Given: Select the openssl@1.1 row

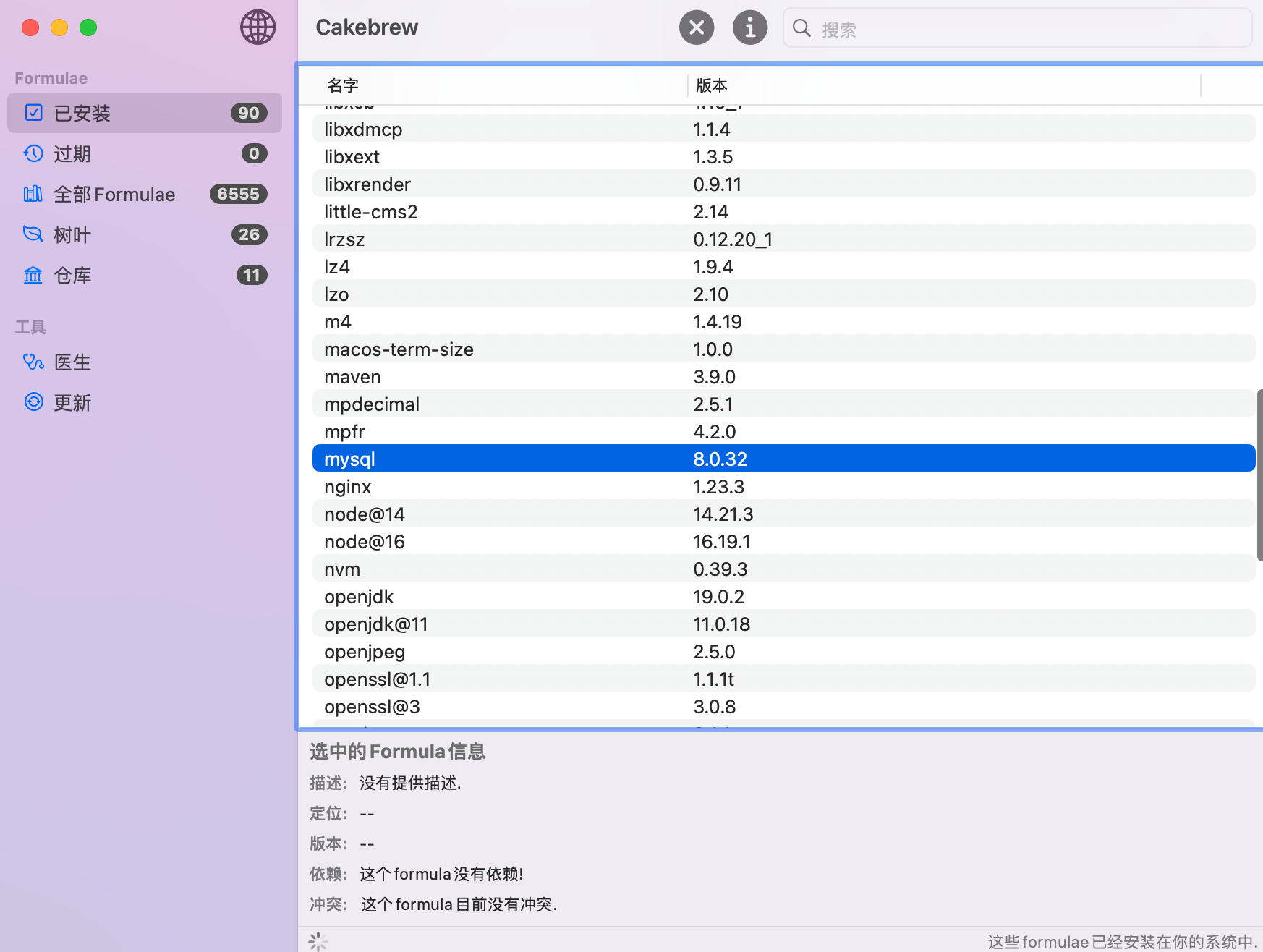Looking at the screenshot, I should (x=783, y=679).
